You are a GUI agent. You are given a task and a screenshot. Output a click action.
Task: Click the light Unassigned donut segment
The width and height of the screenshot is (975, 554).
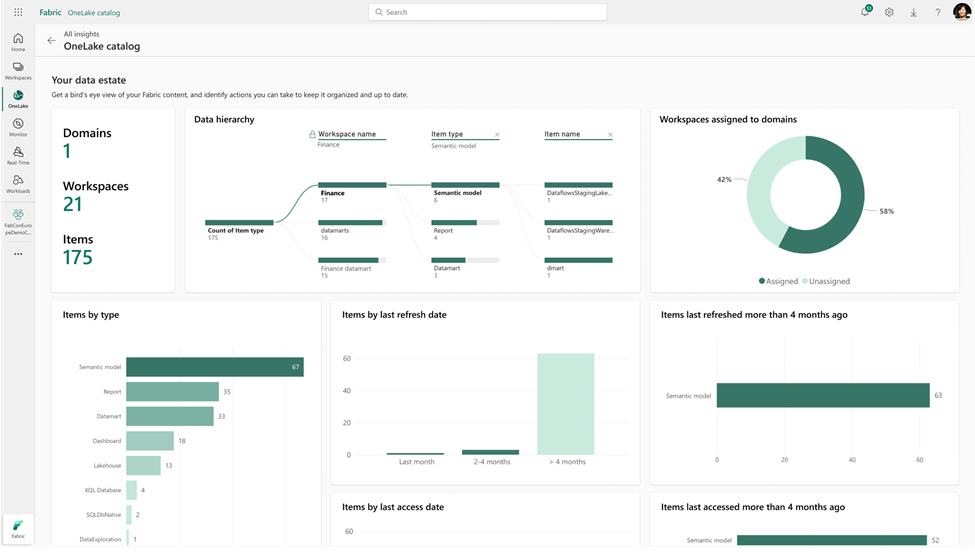point(760,187)
